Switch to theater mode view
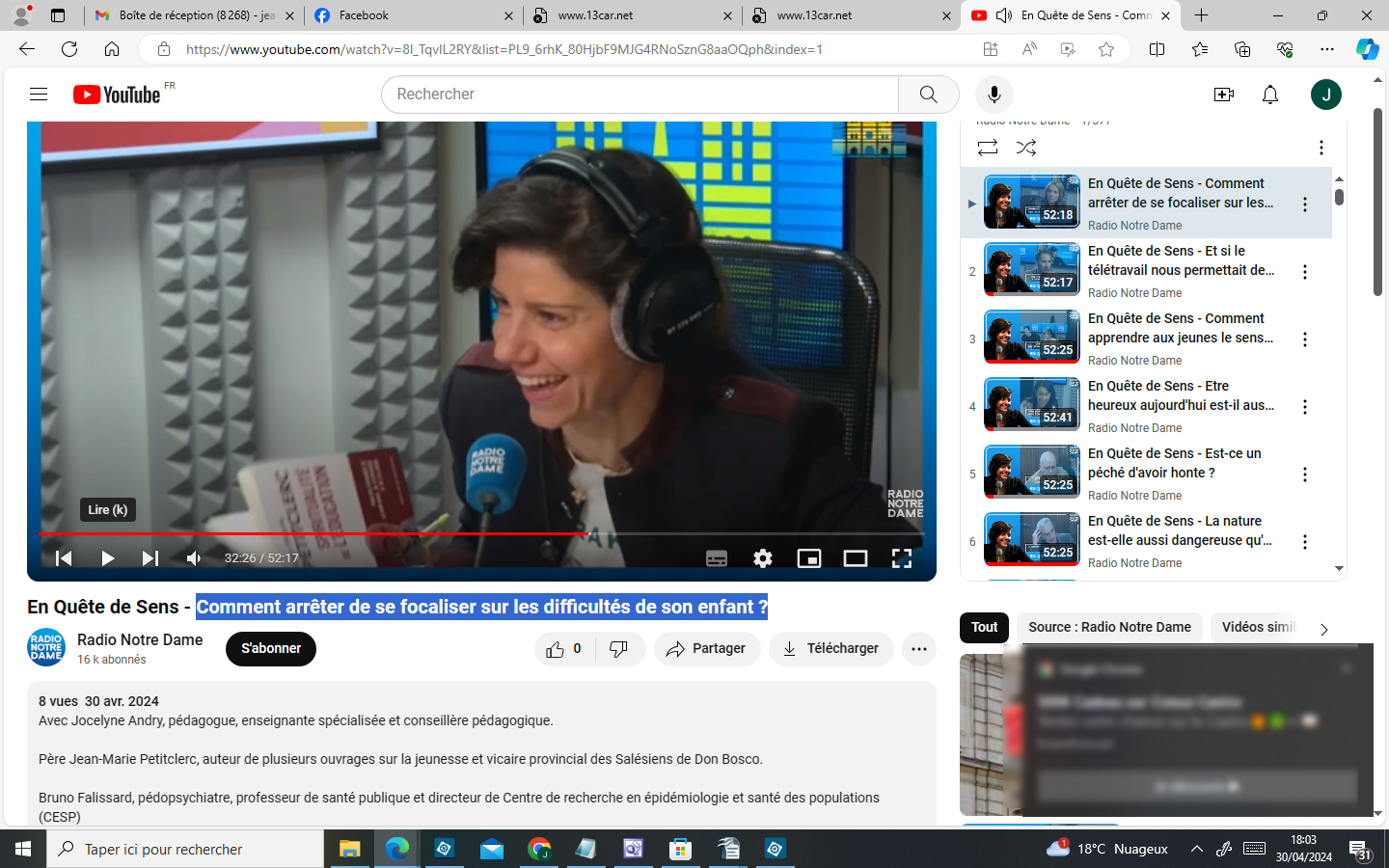The height and width of the screenshot is (868, 1389). point(856,558)
